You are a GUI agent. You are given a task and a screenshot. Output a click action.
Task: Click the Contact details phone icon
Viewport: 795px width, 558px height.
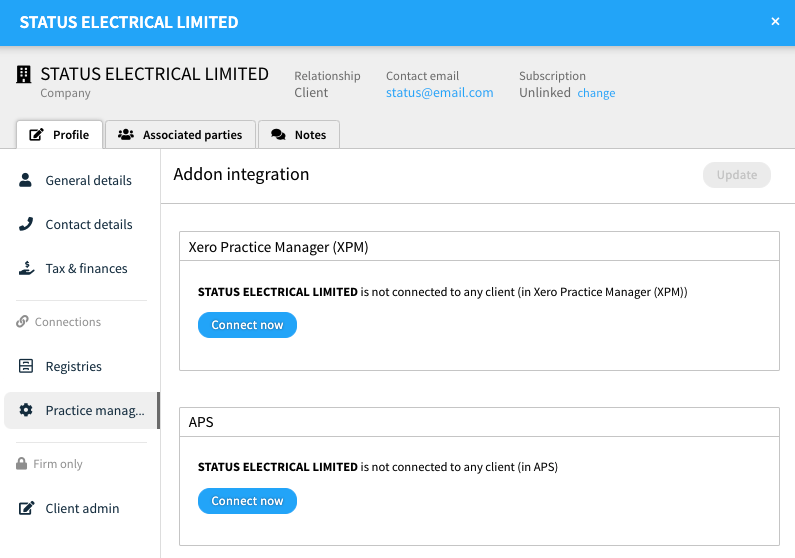click(x=26, y=224)
